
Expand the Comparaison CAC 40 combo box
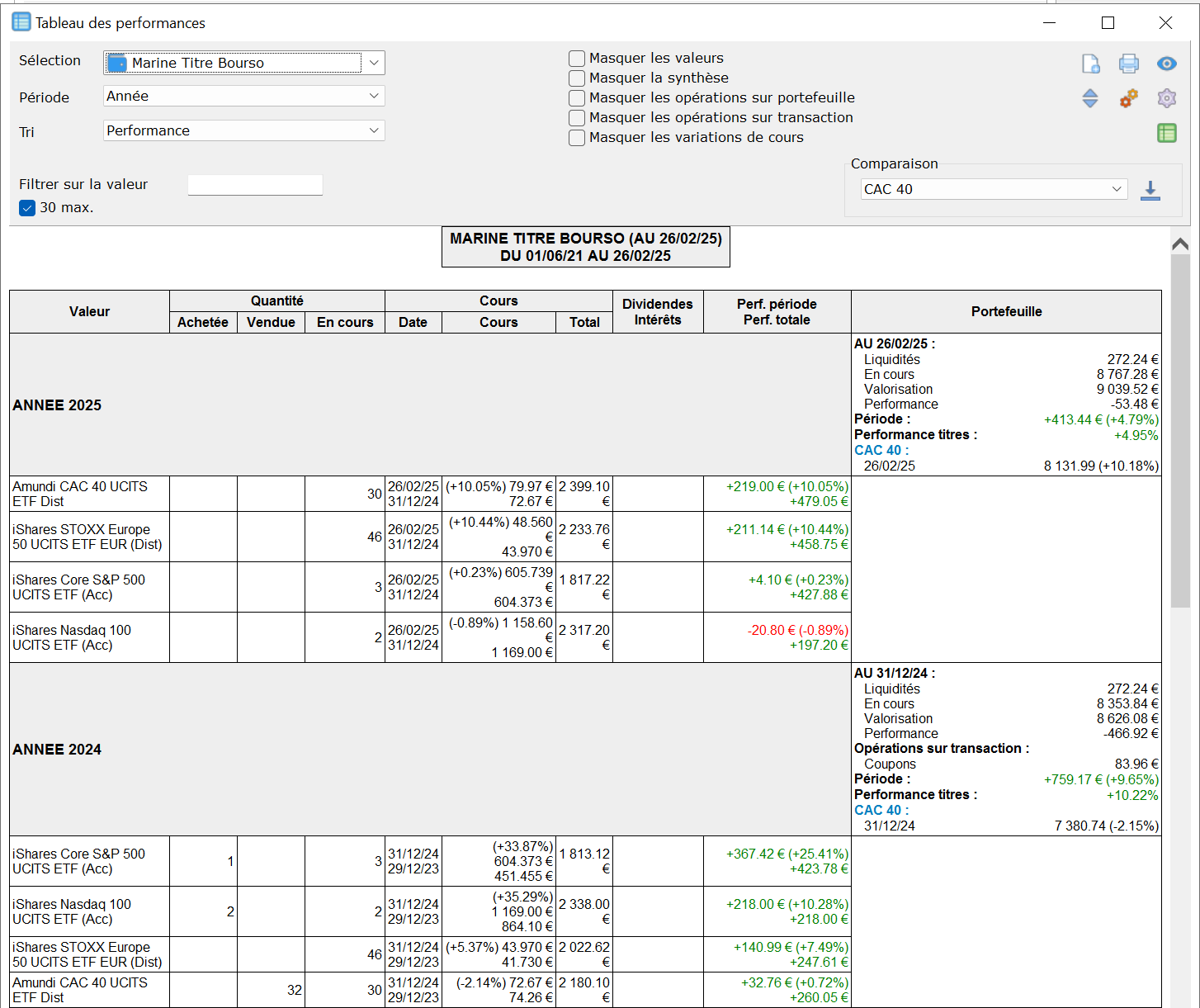point(994,189)
